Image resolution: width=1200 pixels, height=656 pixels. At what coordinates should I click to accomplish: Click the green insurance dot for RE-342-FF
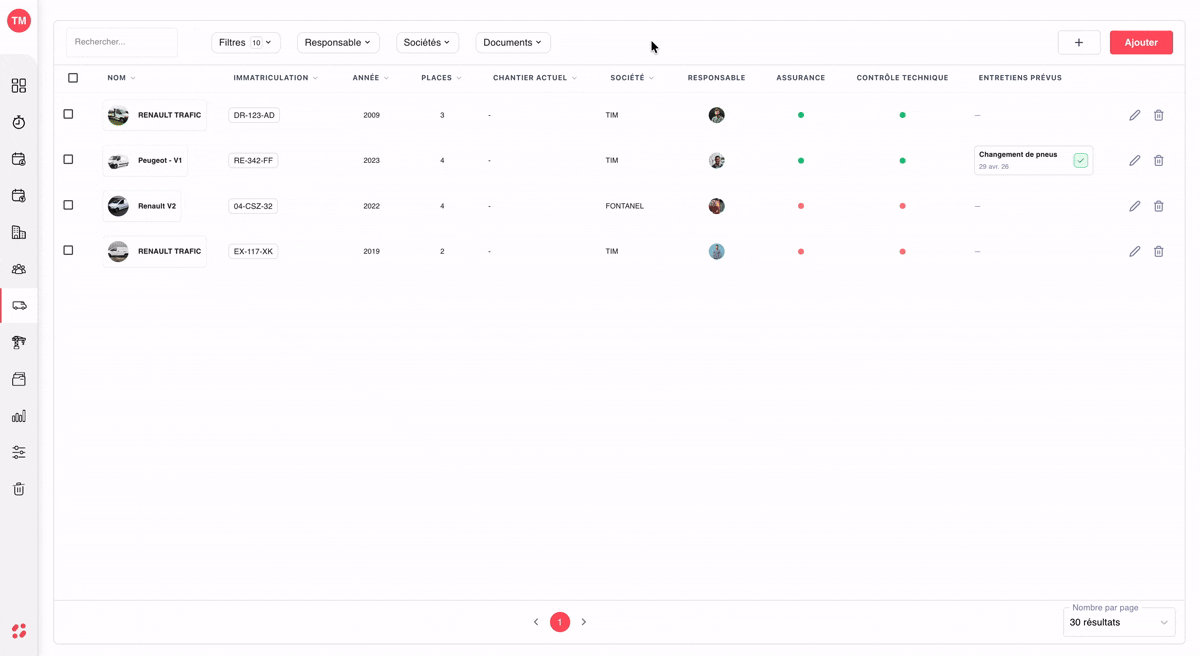(x=801, y=160)
